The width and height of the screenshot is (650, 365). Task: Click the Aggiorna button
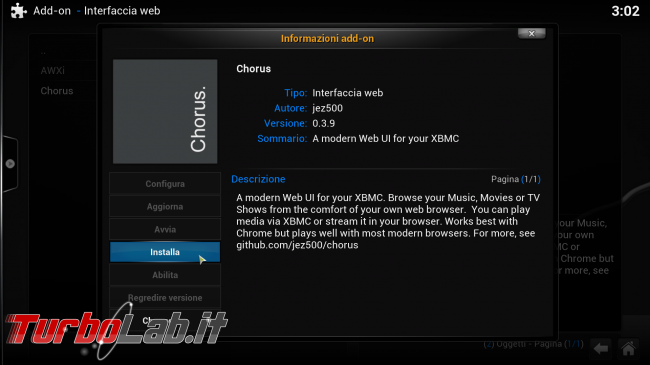(x=165, y=207)
